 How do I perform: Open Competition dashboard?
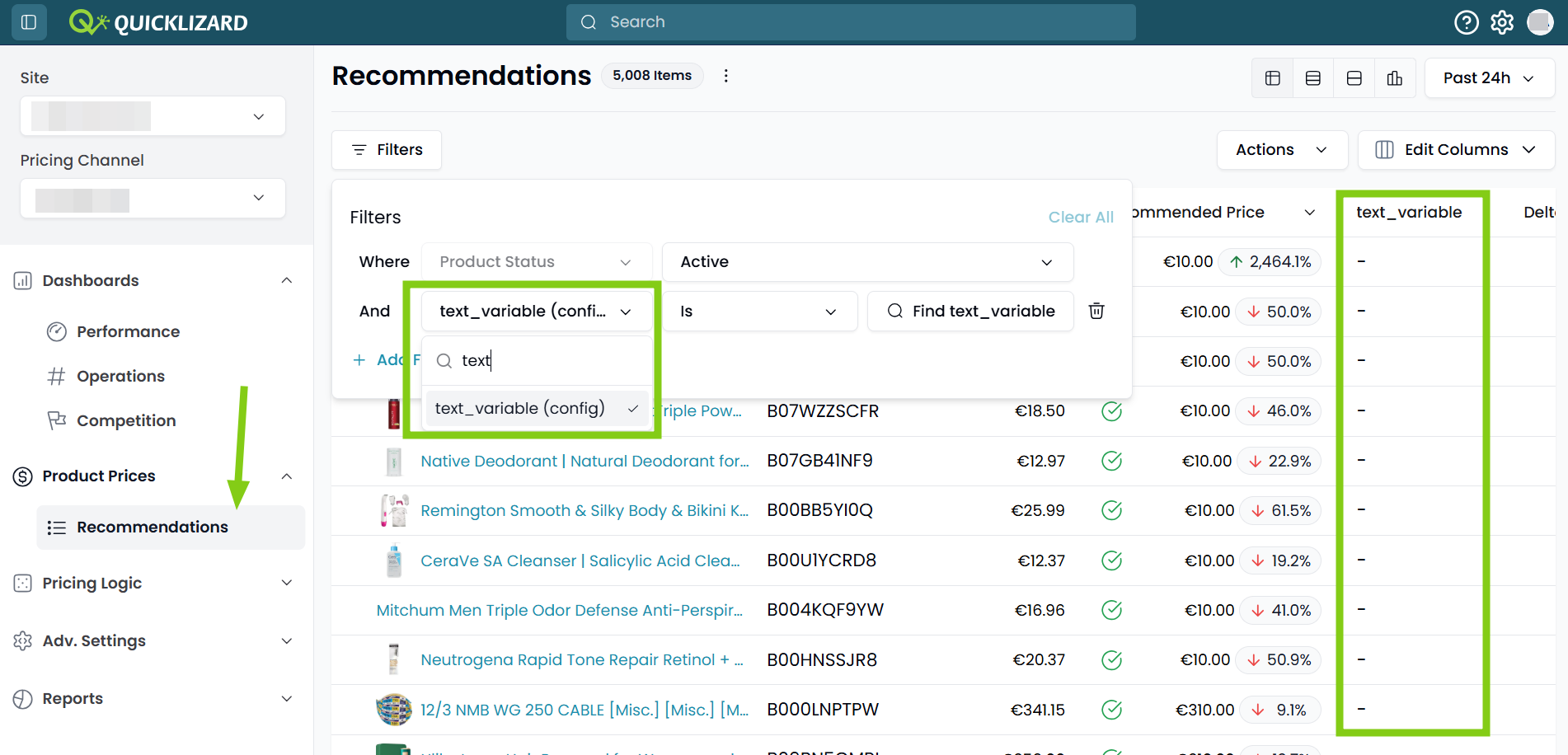pos(126,421)
